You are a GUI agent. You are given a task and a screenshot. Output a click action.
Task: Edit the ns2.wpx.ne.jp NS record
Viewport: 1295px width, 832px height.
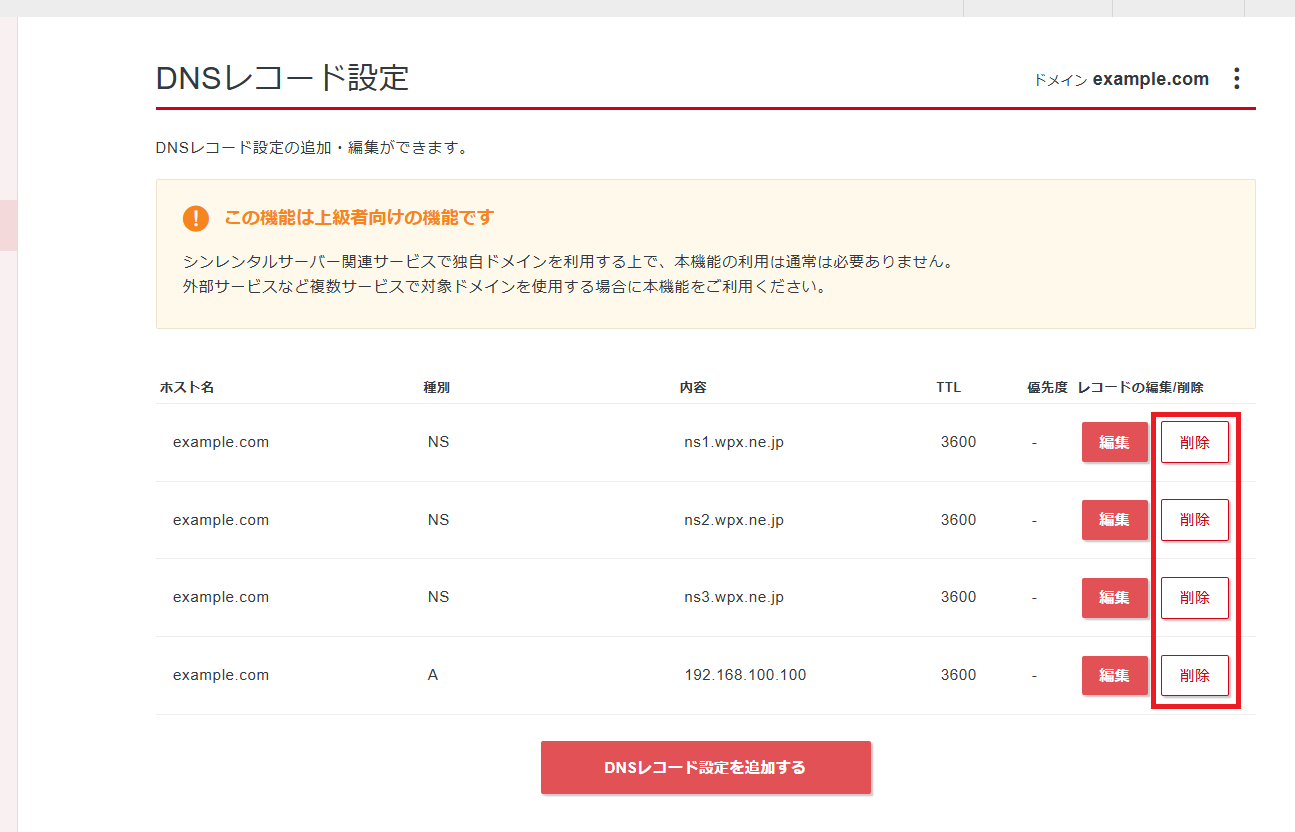pos(1115,520)
